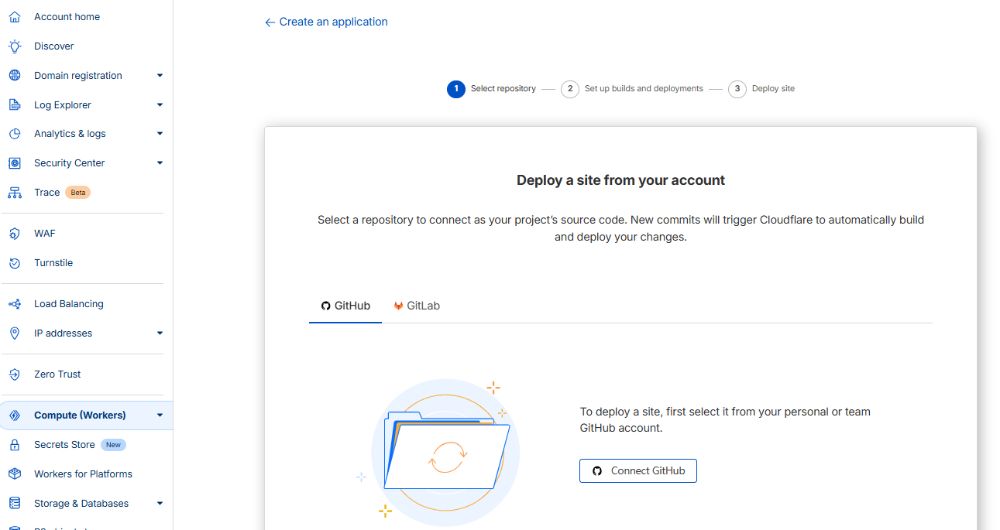This screenshot has width=1000, height=530.
Task: Select the GitHub tab
Action: pos(345,306)
